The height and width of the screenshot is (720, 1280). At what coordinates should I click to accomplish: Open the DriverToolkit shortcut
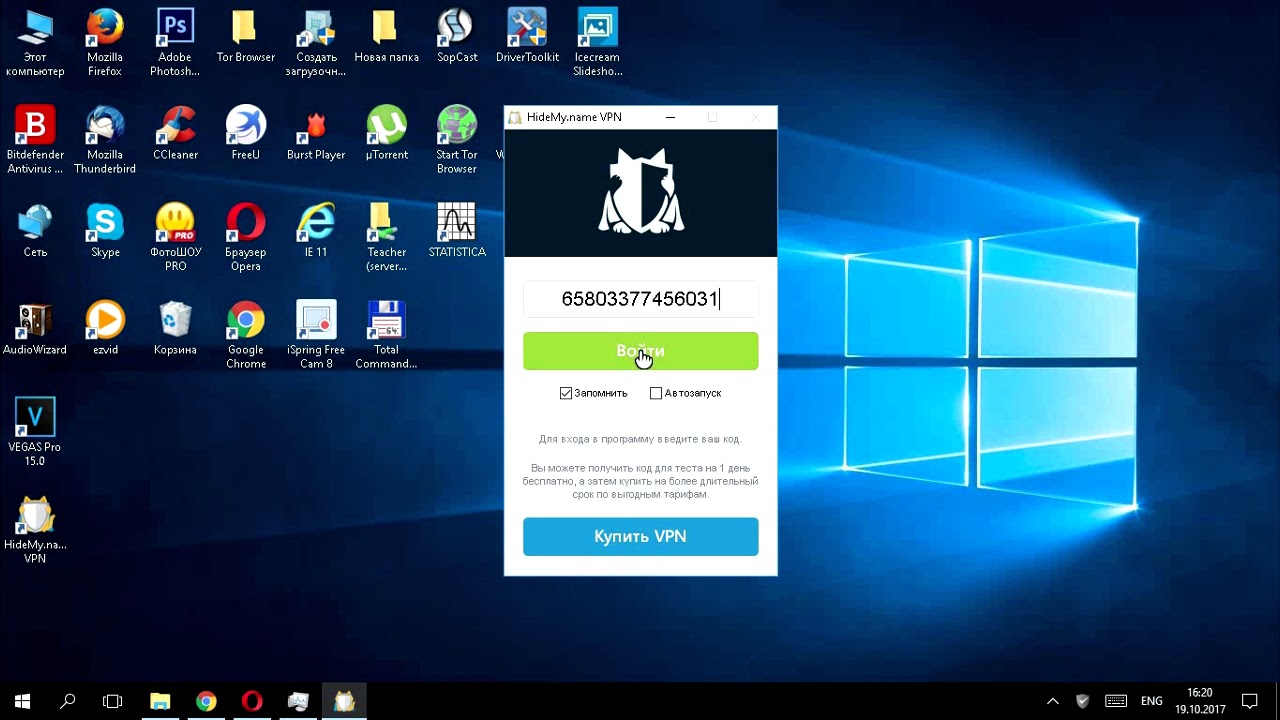pyautogui.click(x=527, y=36)
